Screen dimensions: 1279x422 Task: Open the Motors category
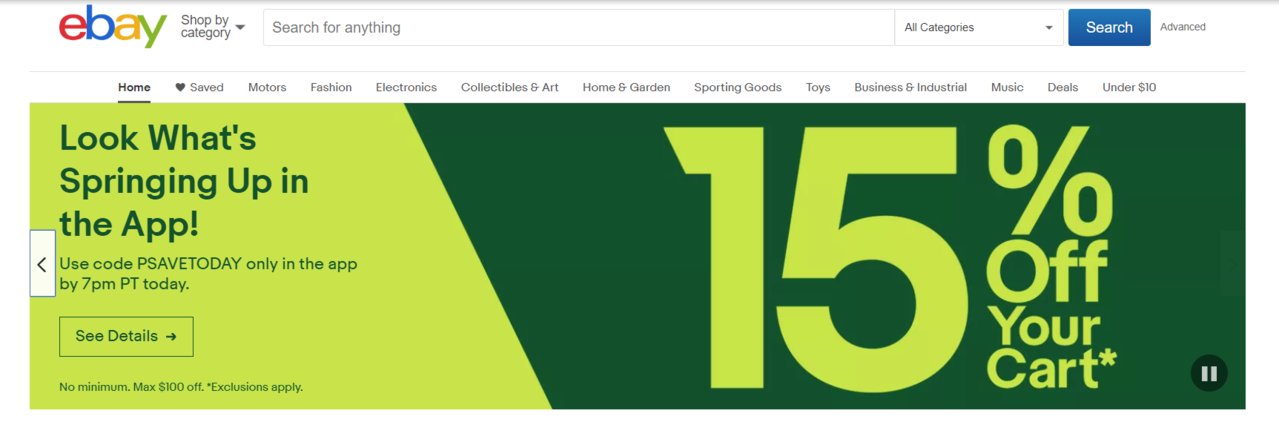coord(267,87)
